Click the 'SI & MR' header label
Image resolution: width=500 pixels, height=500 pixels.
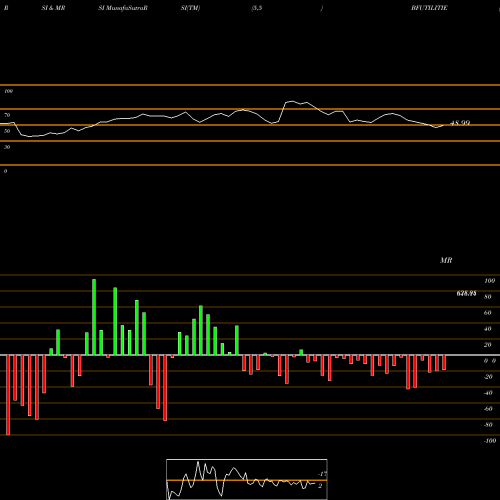53,8
